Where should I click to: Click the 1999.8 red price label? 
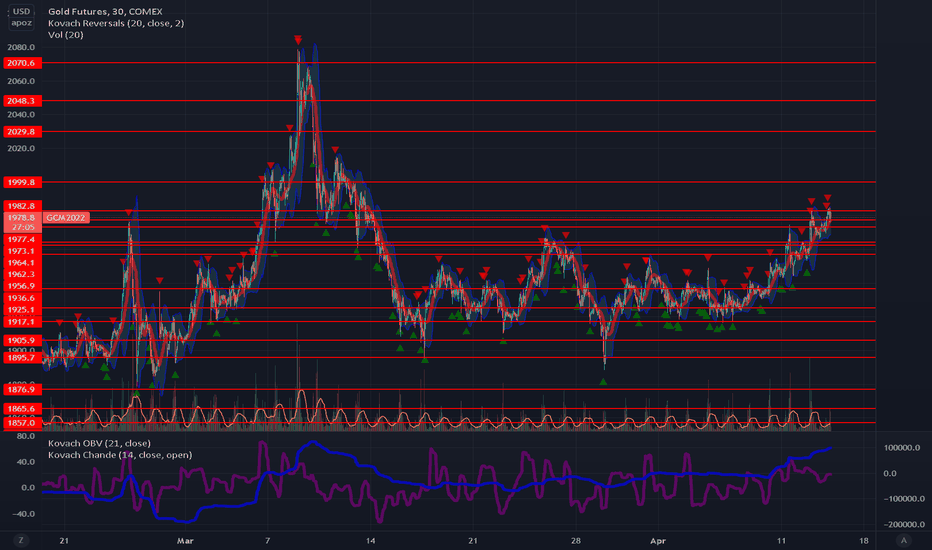21,182
